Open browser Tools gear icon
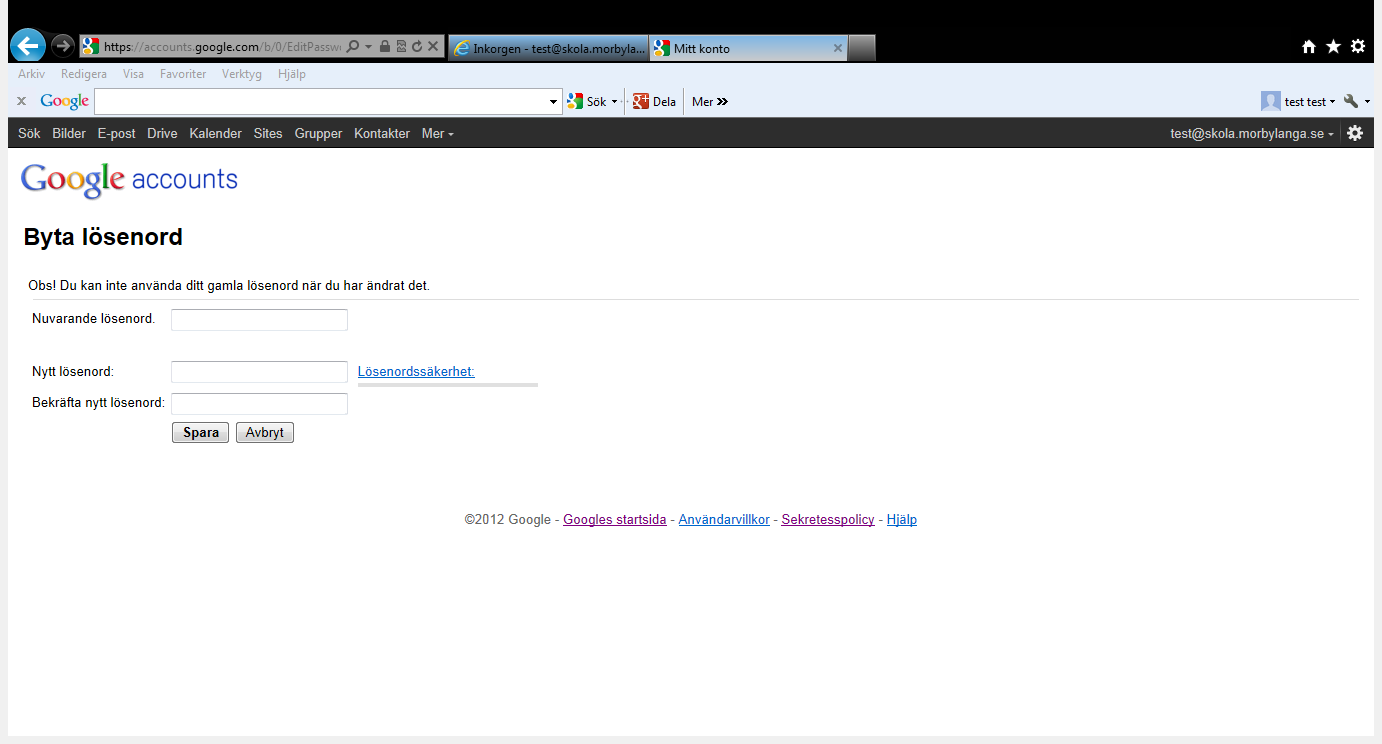Screen dimensions: 1382x744 click(x=1358, y=46)
